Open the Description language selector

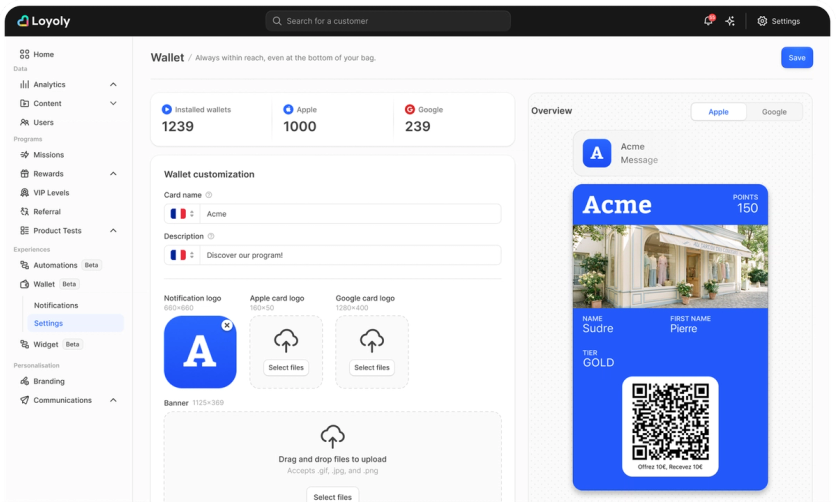pyautogui.click(x=182, y=255)
